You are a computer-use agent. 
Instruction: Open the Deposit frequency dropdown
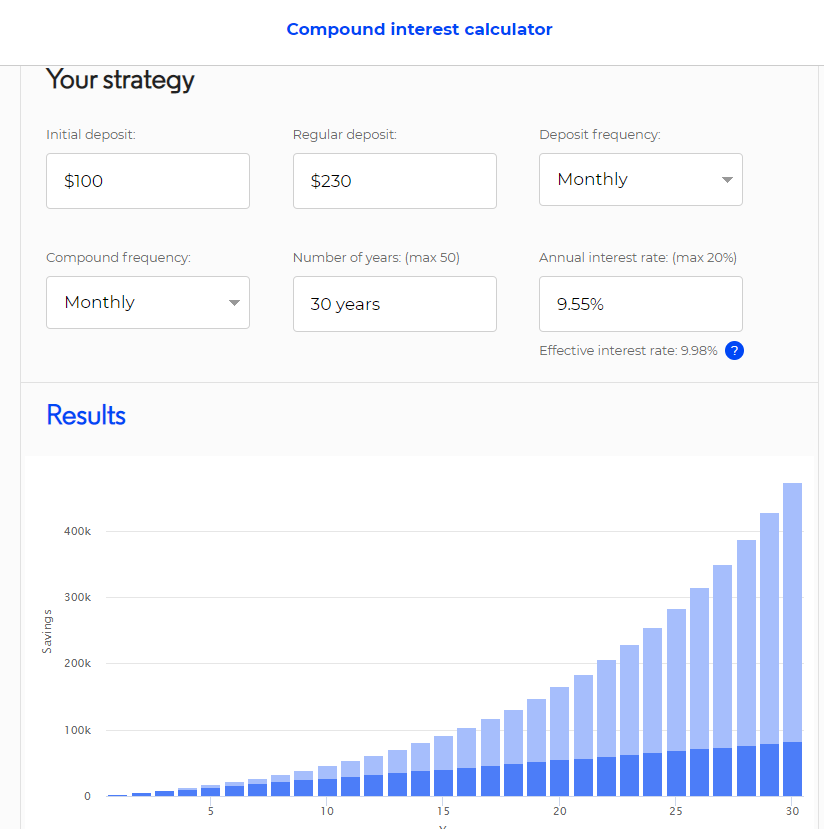coord(641,180)
